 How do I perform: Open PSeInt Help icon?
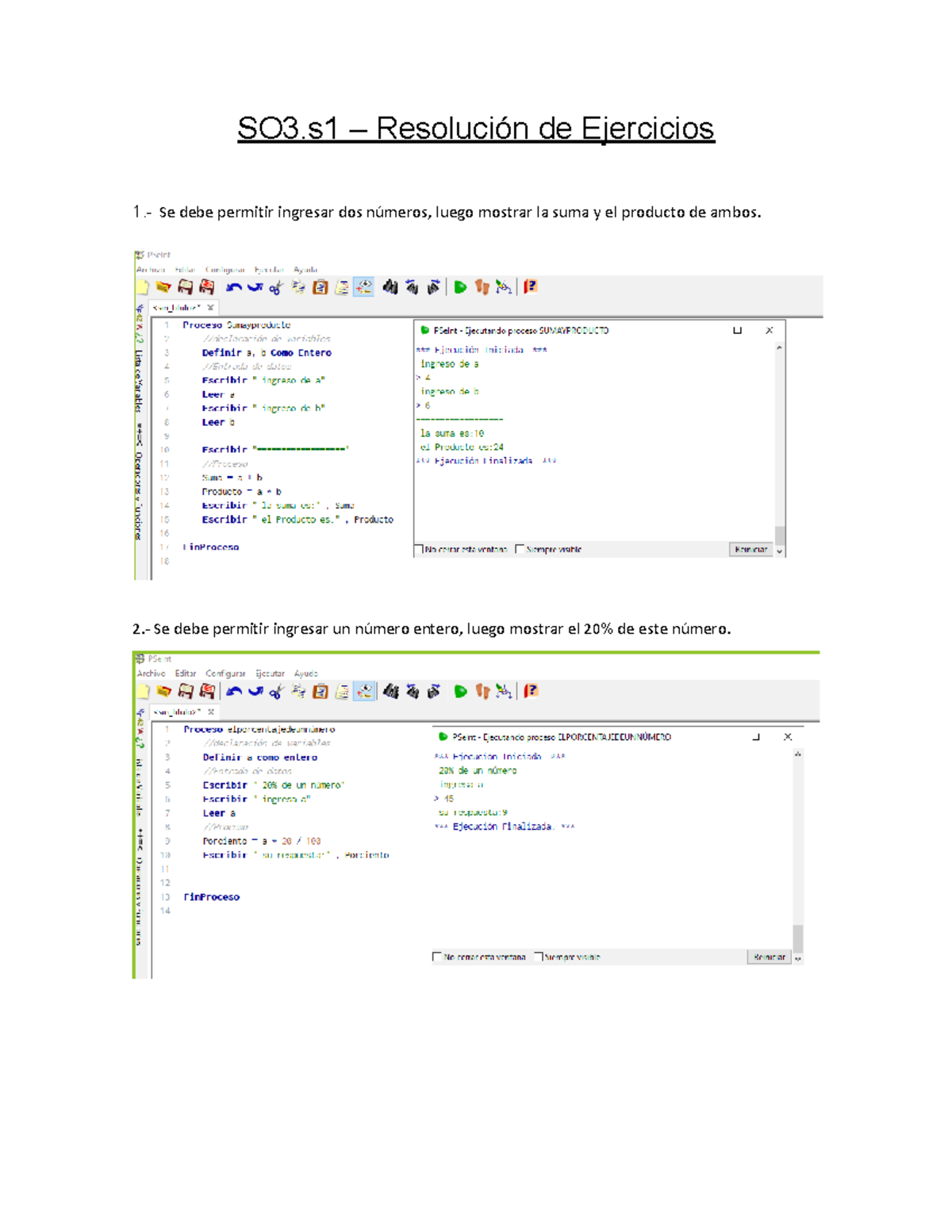(530, 287)
